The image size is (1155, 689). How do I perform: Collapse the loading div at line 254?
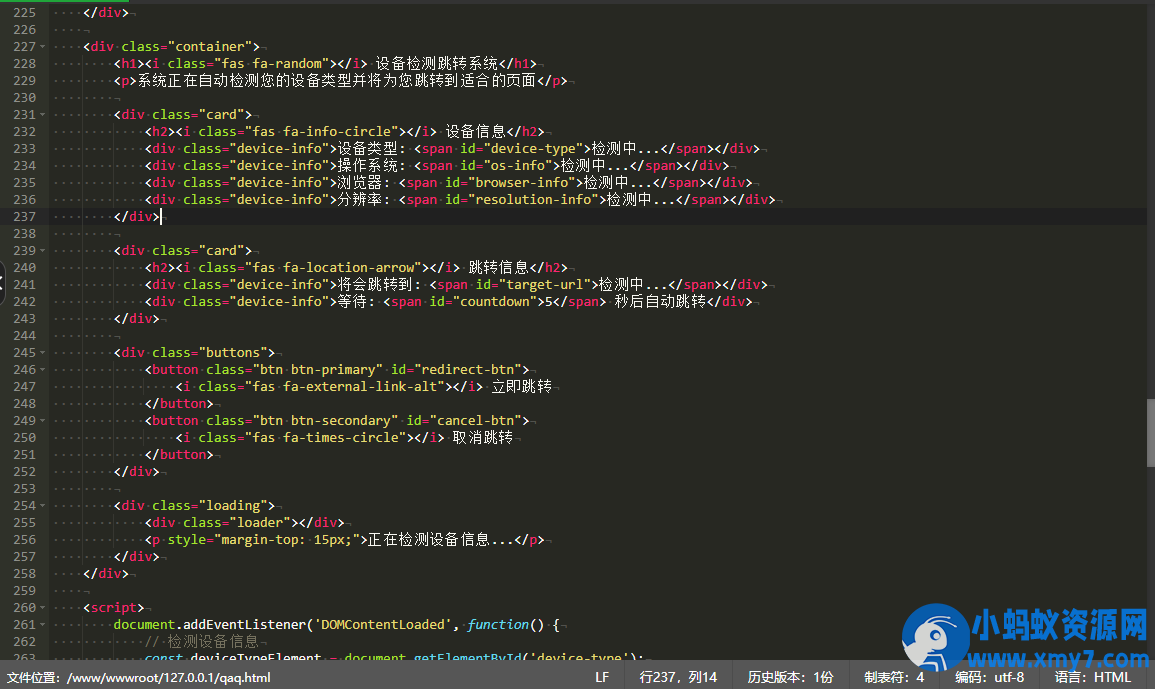(x=43, y=506)
